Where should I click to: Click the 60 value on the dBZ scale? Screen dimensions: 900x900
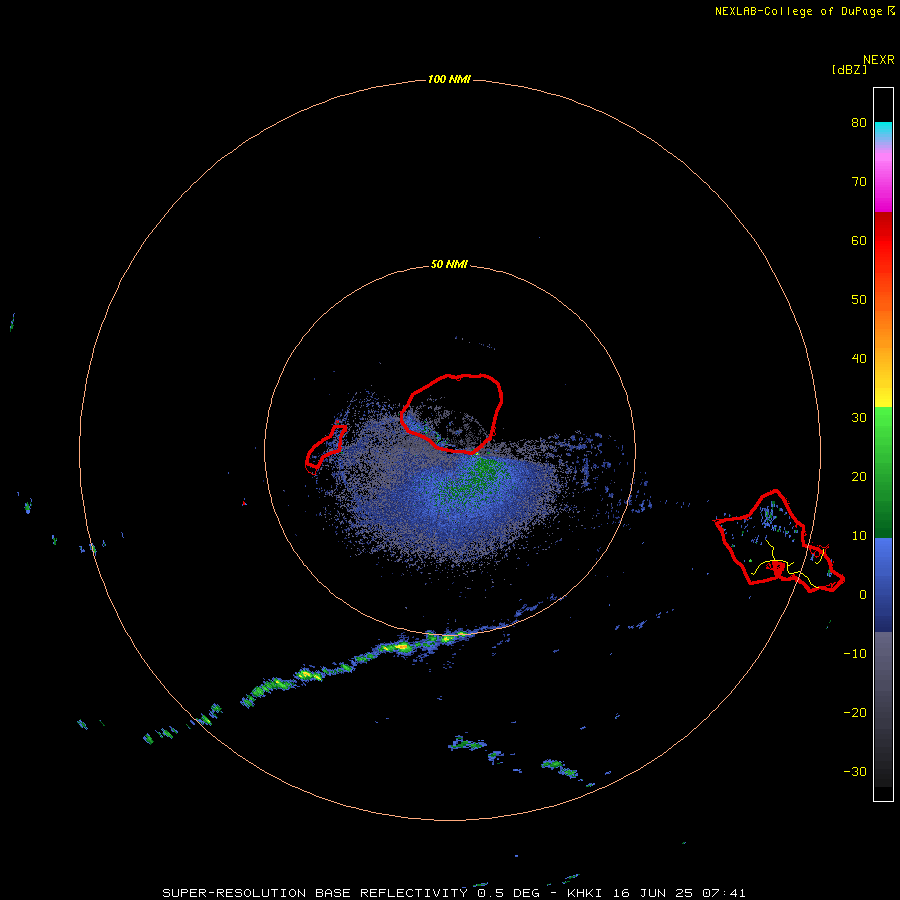[x=859, y=240]
